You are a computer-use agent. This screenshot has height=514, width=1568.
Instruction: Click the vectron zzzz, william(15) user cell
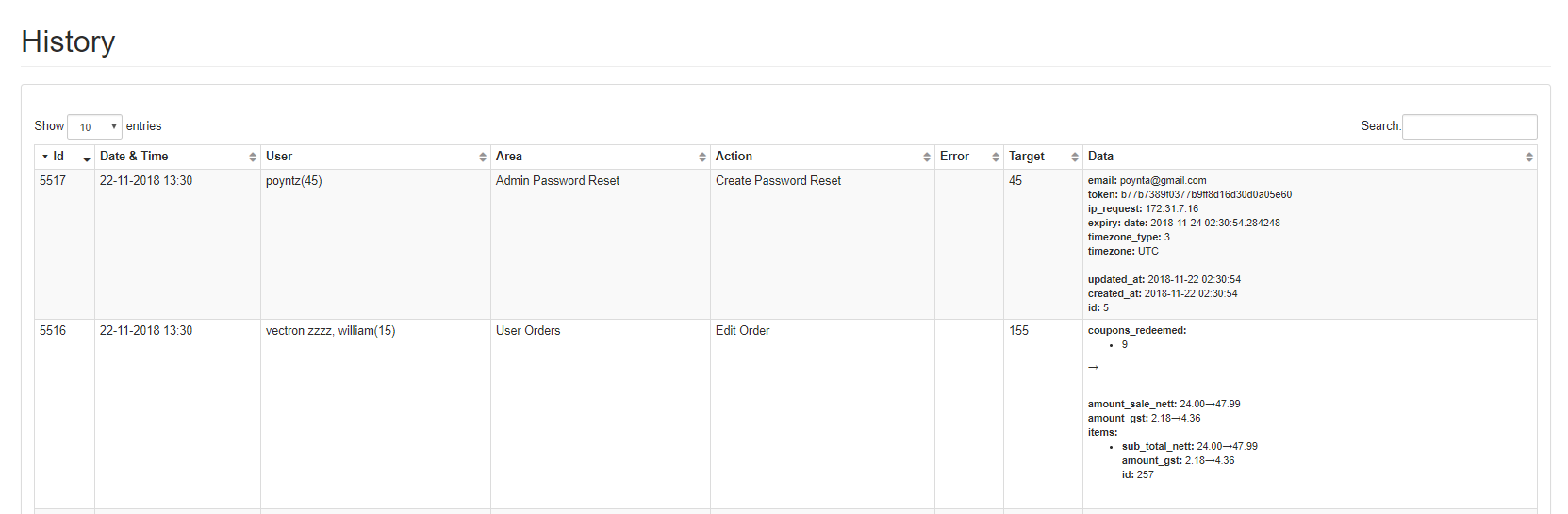(330, 331)
